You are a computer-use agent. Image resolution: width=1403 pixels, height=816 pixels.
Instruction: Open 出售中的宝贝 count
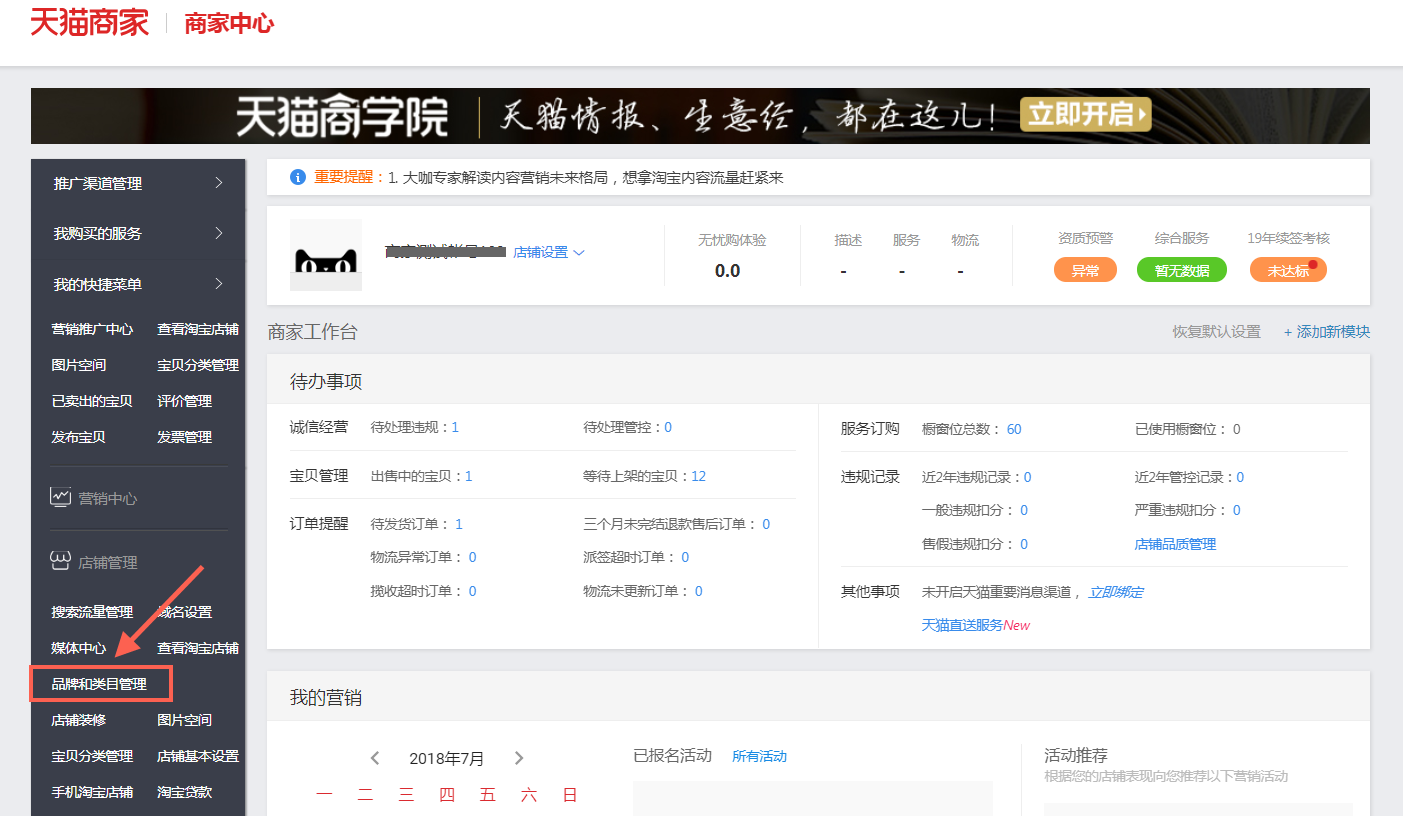(468, 476)
